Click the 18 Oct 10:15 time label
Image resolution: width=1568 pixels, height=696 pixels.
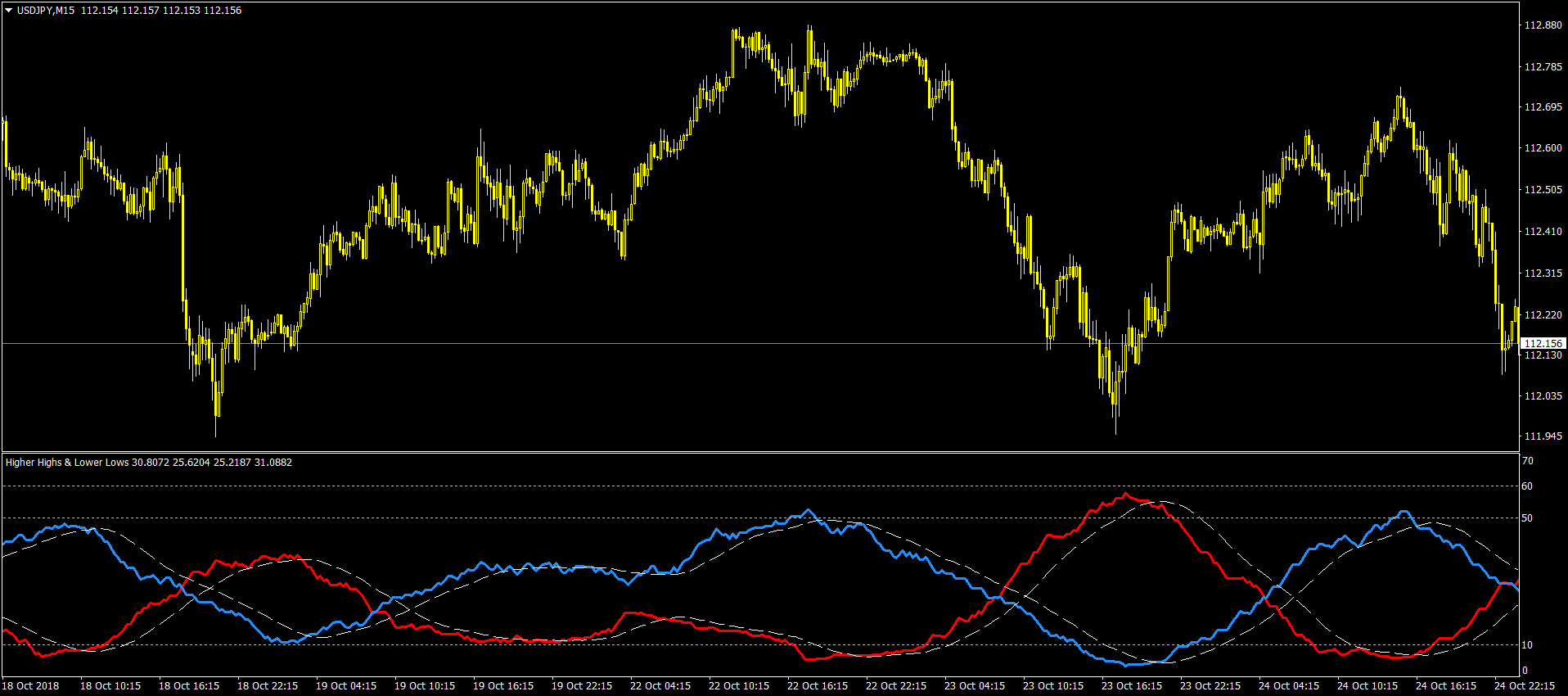(x=110, y=686)
